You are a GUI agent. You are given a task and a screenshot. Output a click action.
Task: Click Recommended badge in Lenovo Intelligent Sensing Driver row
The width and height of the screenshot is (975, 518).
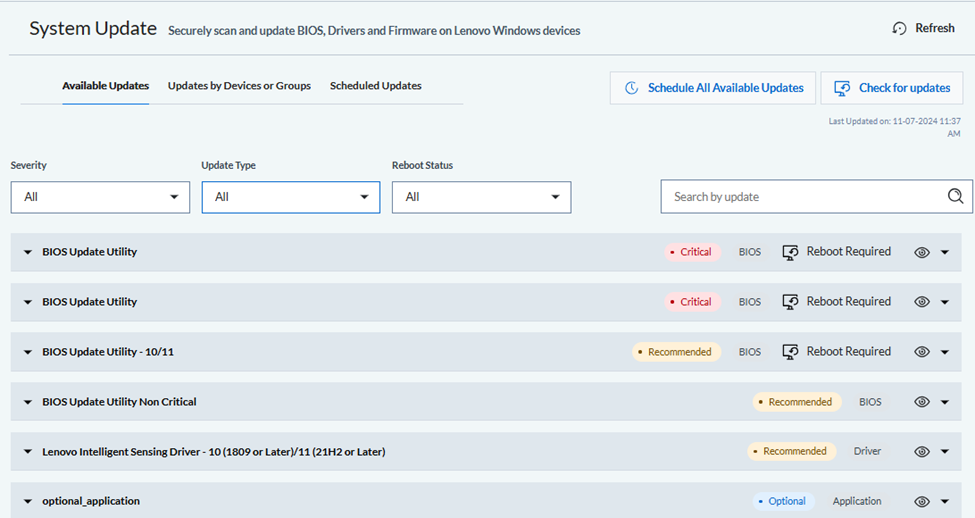[x=792, y=451]
